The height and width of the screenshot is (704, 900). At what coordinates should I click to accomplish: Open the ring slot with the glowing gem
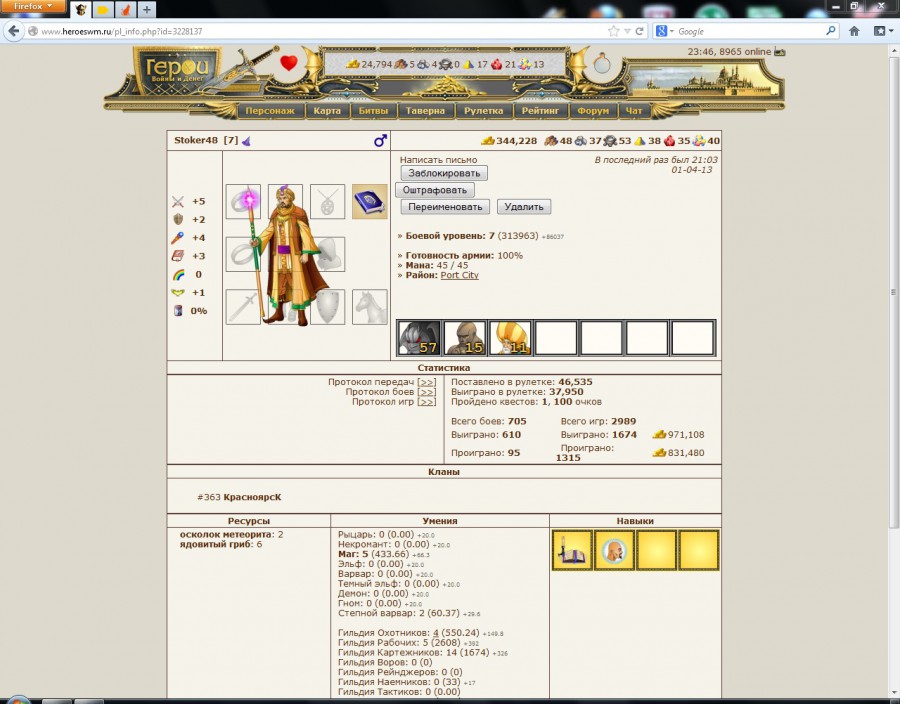tap(243, 201)
